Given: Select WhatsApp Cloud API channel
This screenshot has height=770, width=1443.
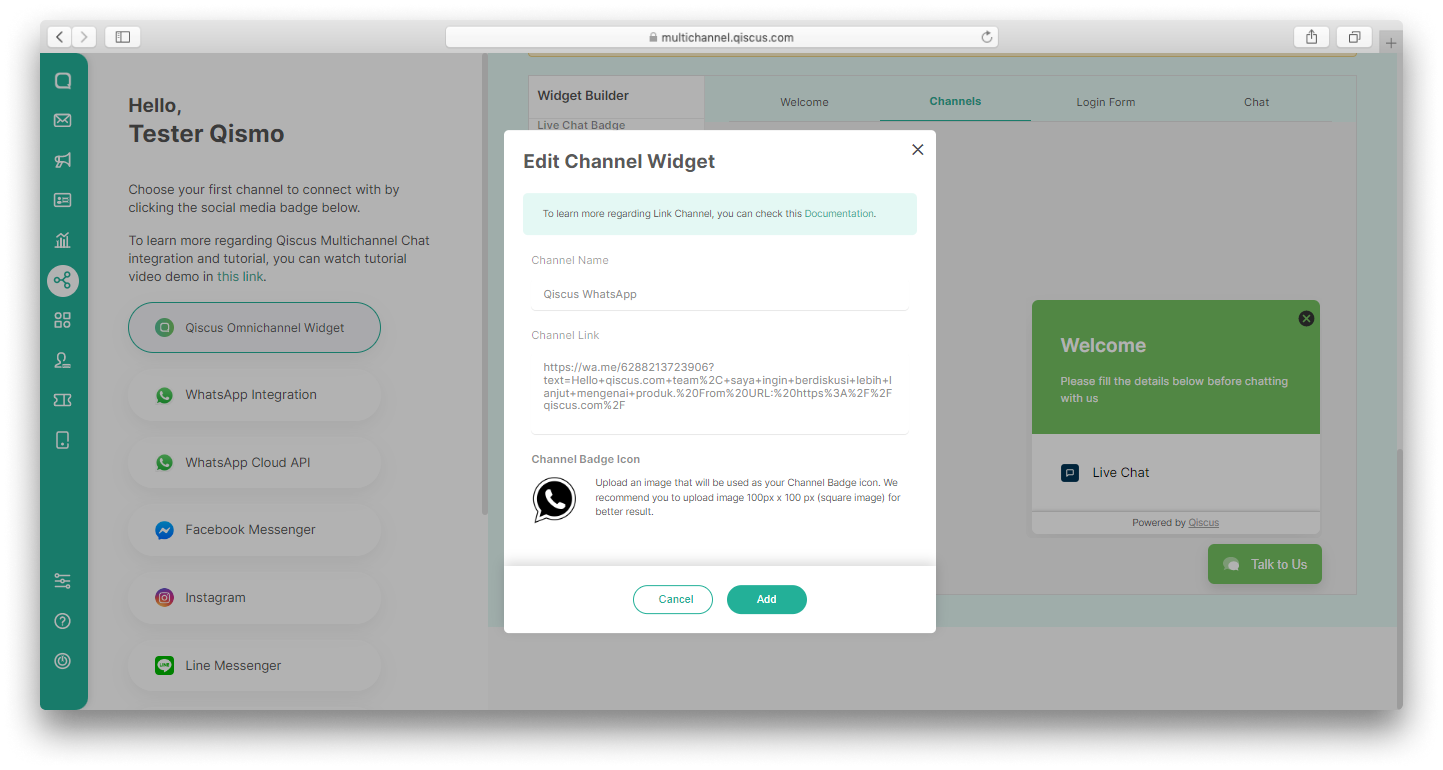Looking at the screenshot, I should coord(254,462).
